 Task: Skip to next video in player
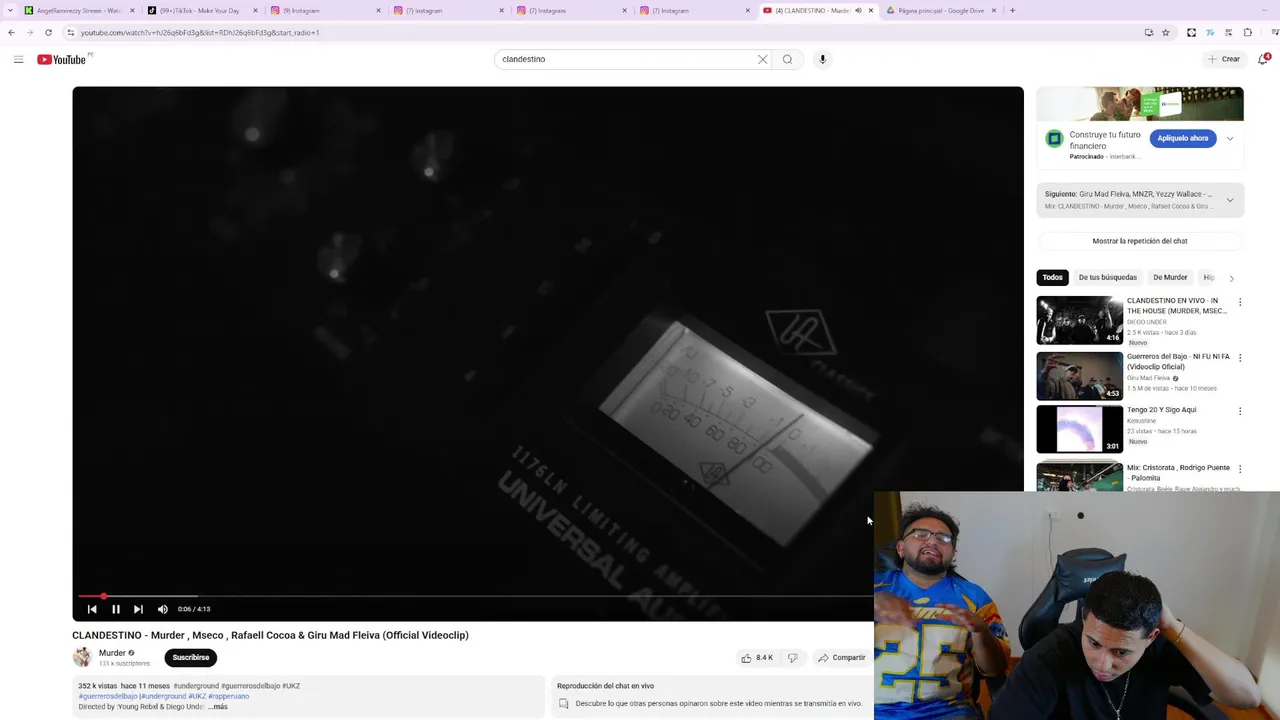coord(138,609)
